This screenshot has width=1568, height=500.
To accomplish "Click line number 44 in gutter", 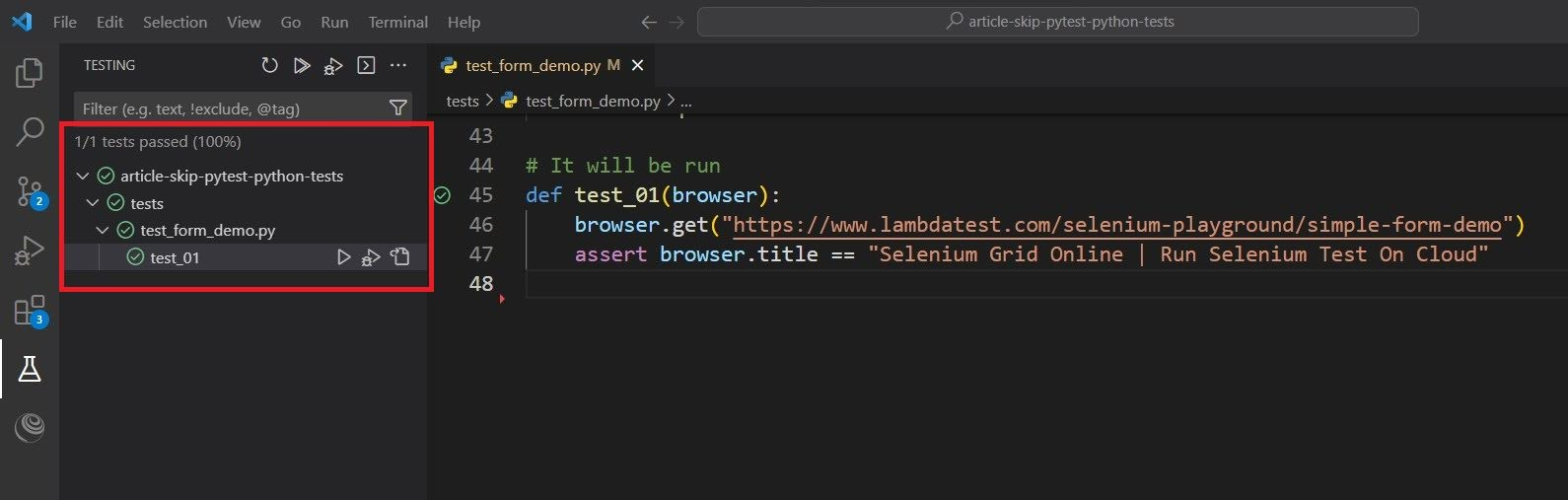I will point(480,166).
